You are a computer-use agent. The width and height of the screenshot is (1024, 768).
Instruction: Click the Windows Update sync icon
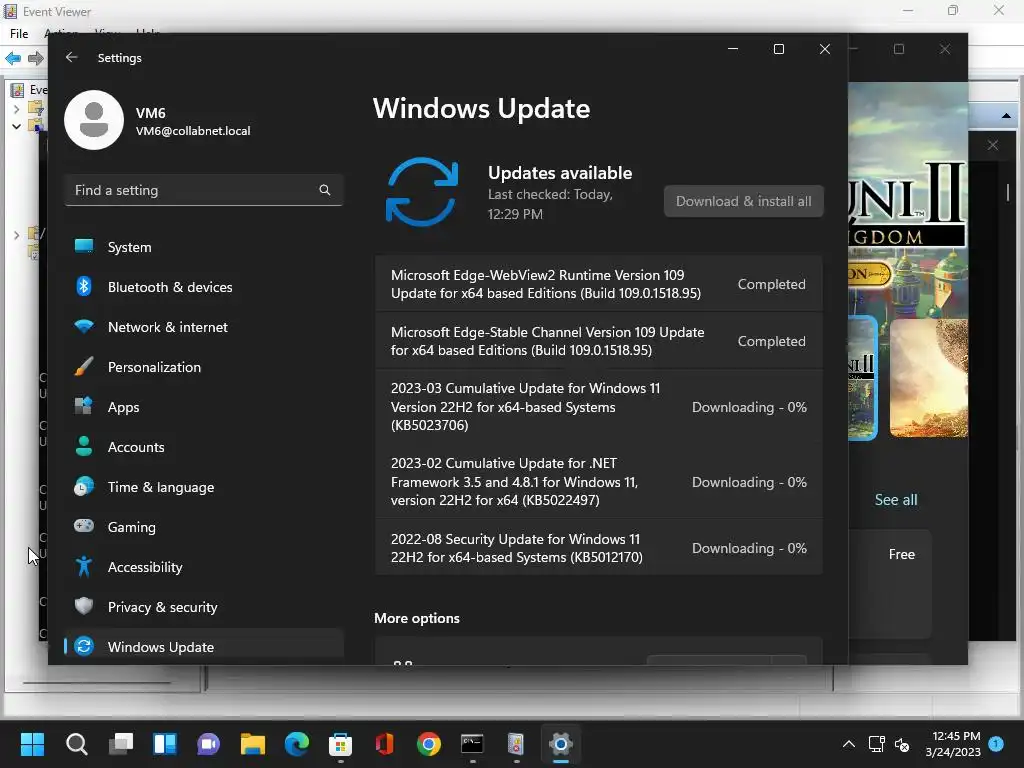[422, 192]
